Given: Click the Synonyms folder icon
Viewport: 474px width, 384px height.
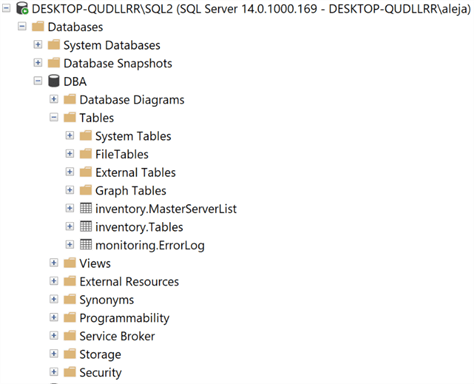Looking at the screenshot, I should pyautogui.click(x=70, y=299).
